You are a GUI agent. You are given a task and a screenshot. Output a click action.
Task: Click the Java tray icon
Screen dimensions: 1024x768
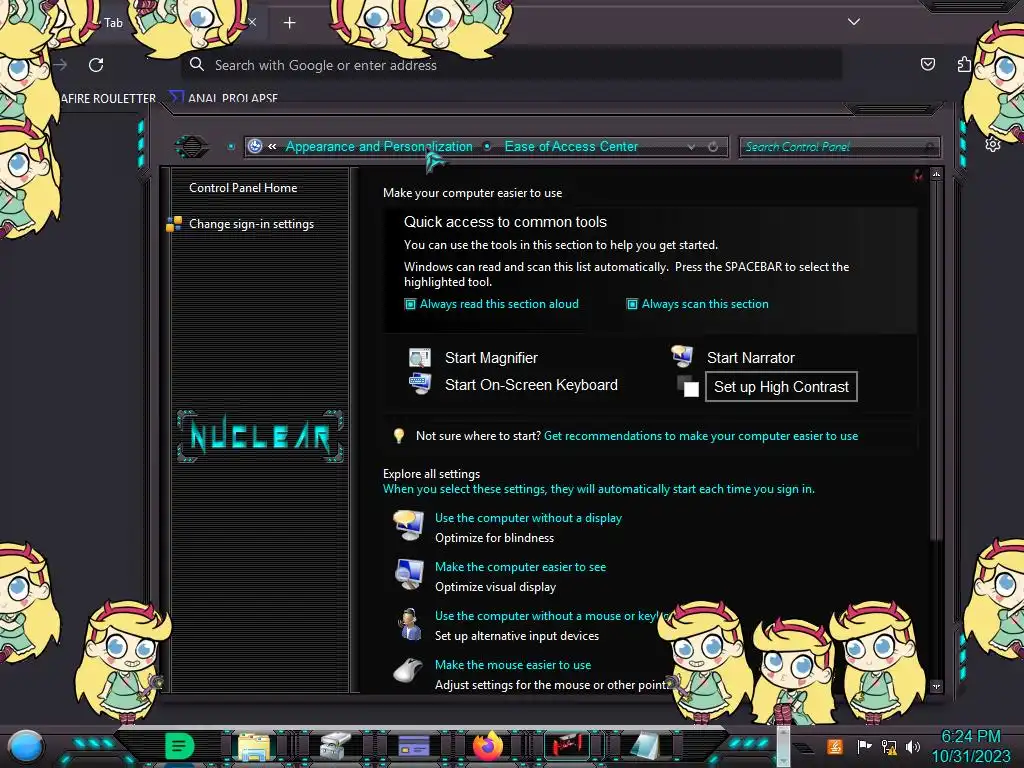(x=834, y=746)
